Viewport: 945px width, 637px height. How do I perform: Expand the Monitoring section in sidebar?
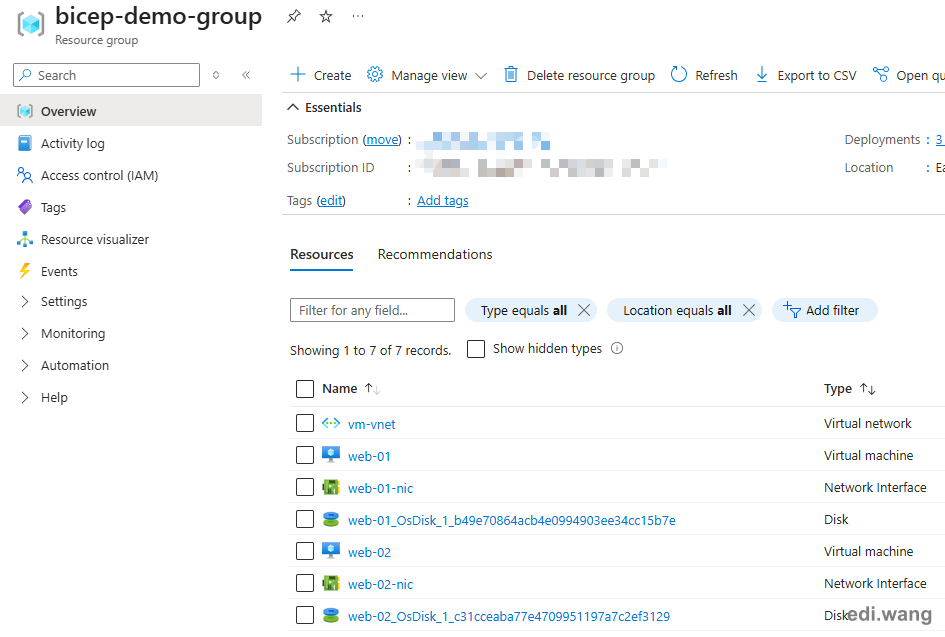(x=25, y=333)
